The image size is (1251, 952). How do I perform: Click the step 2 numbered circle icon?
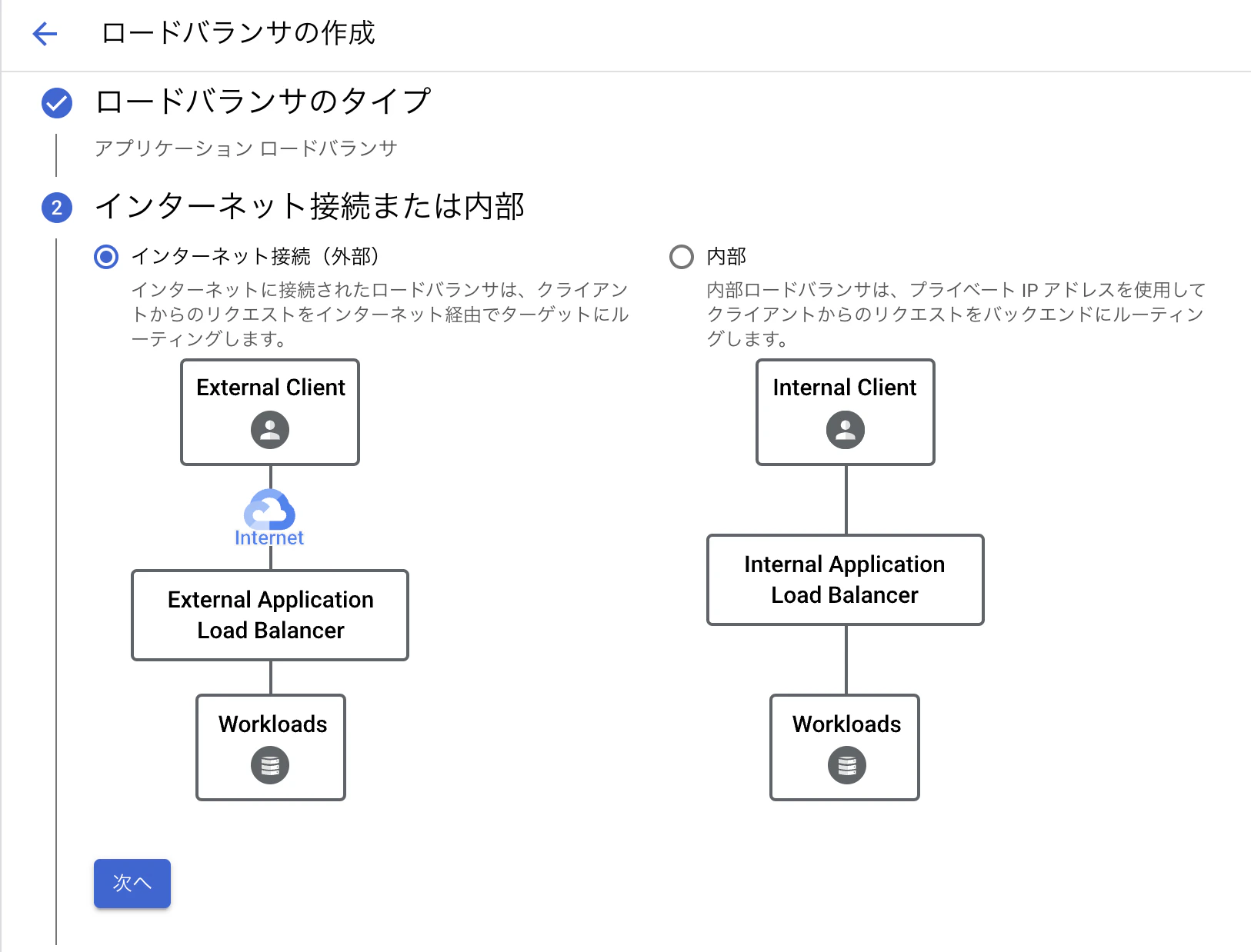(55, 208)
